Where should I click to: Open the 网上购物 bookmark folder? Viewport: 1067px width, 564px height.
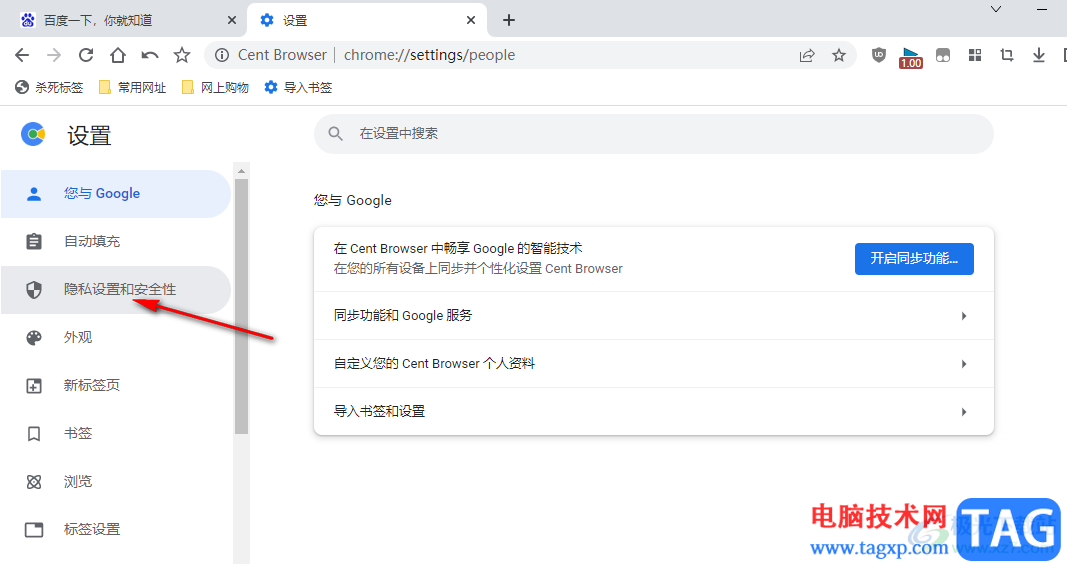(215, 87)
